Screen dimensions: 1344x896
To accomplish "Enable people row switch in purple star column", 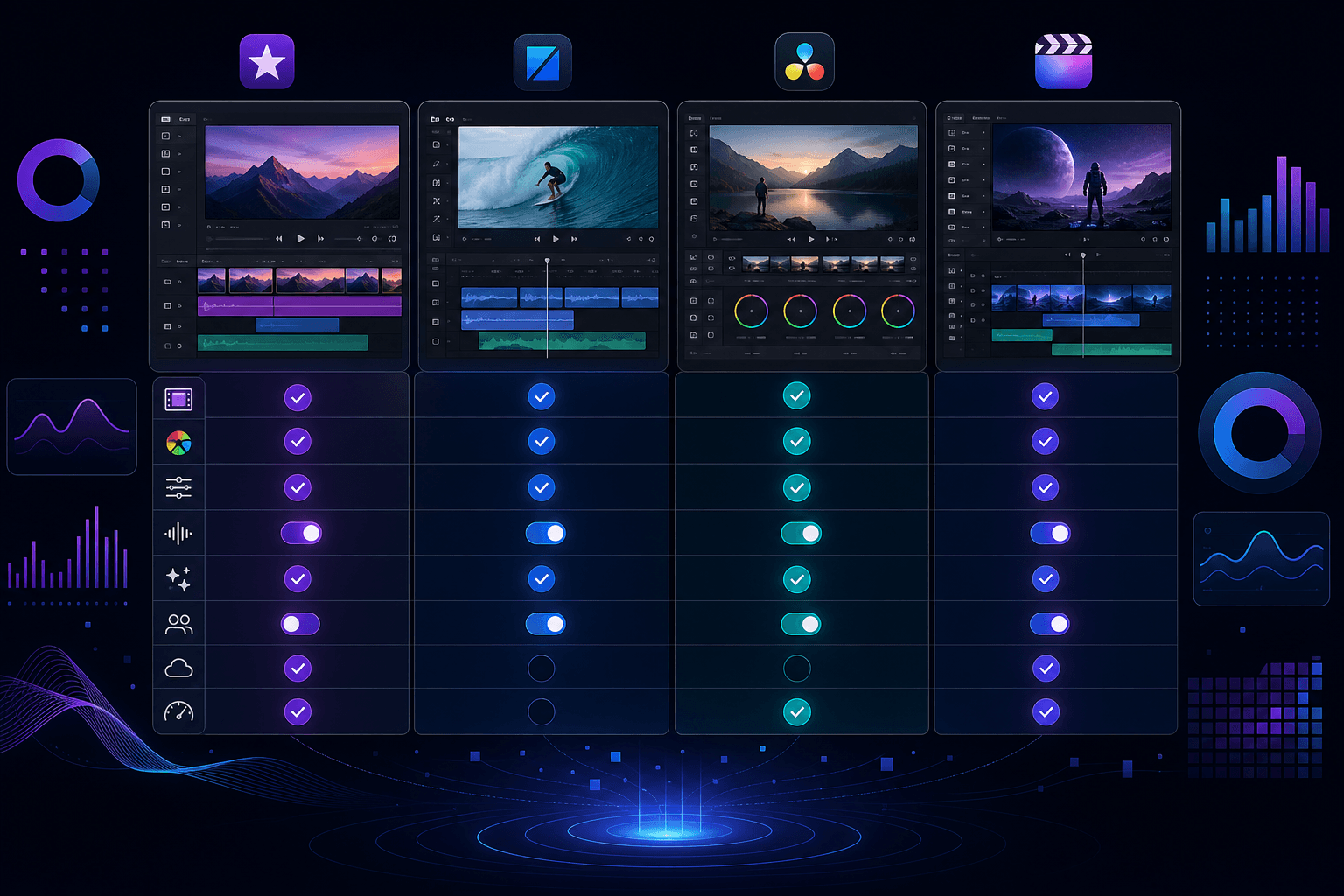I will tap(300, 624).
